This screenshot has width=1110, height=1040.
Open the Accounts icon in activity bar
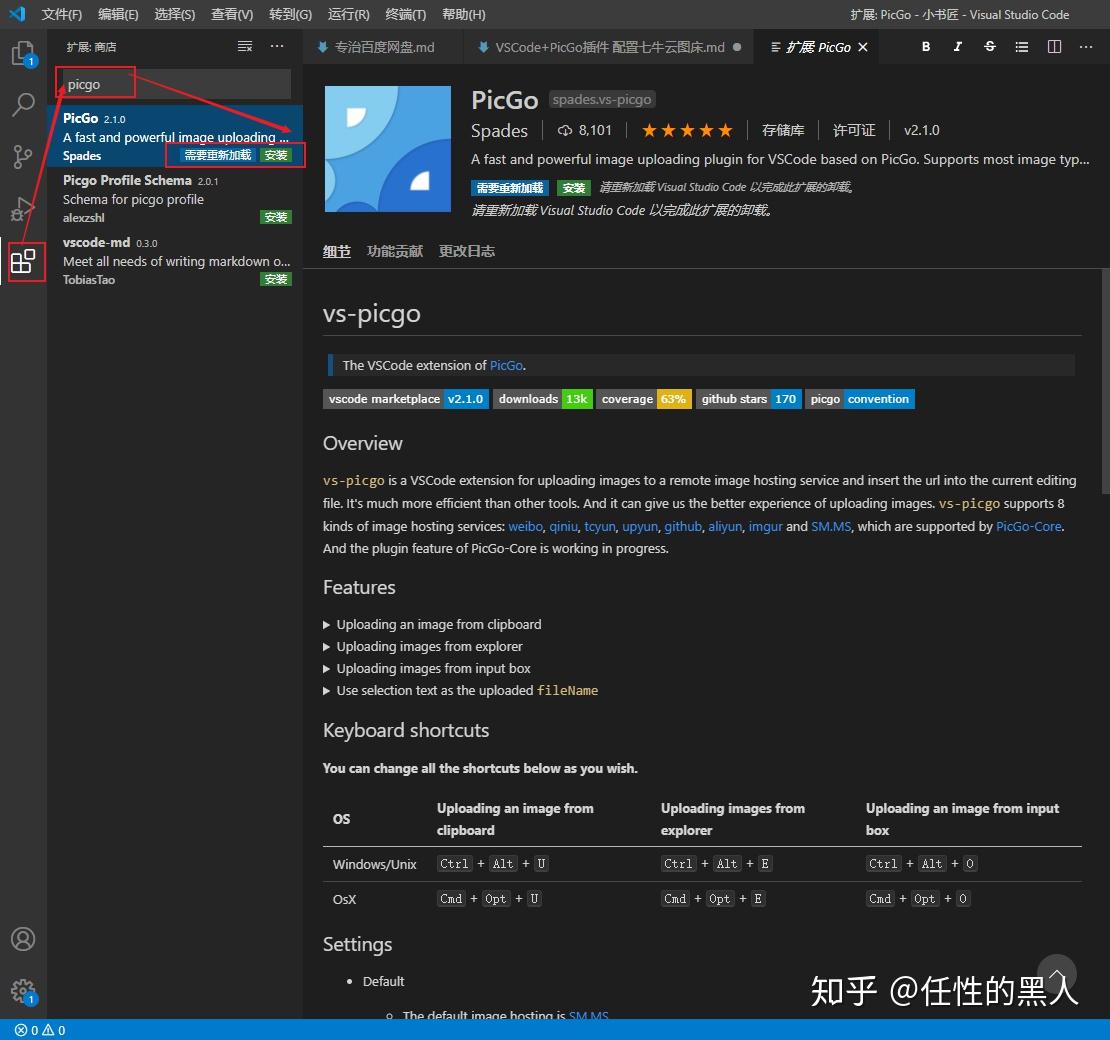23,939
